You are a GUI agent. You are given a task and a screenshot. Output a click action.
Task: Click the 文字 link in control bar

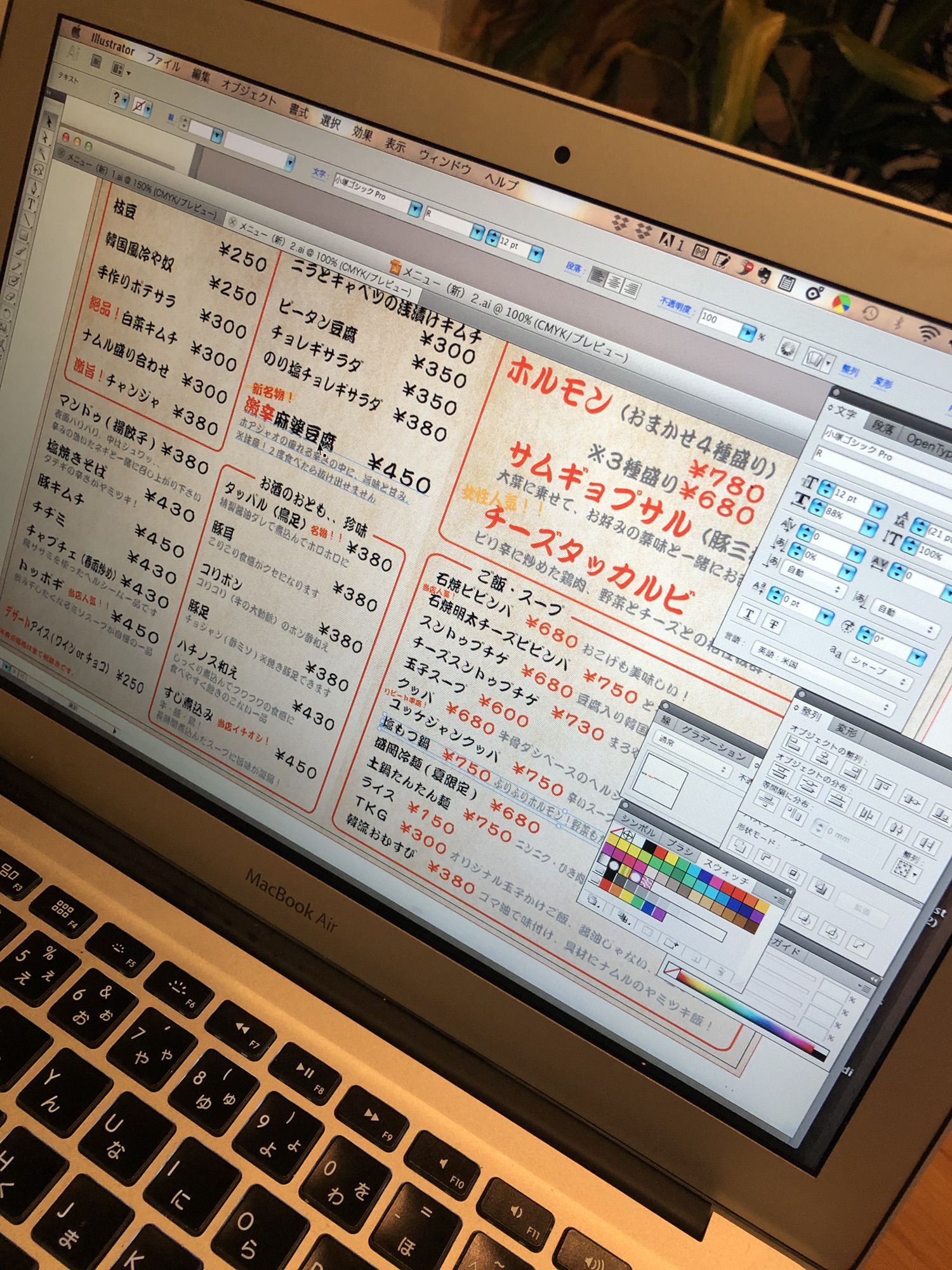coord(319,173)
